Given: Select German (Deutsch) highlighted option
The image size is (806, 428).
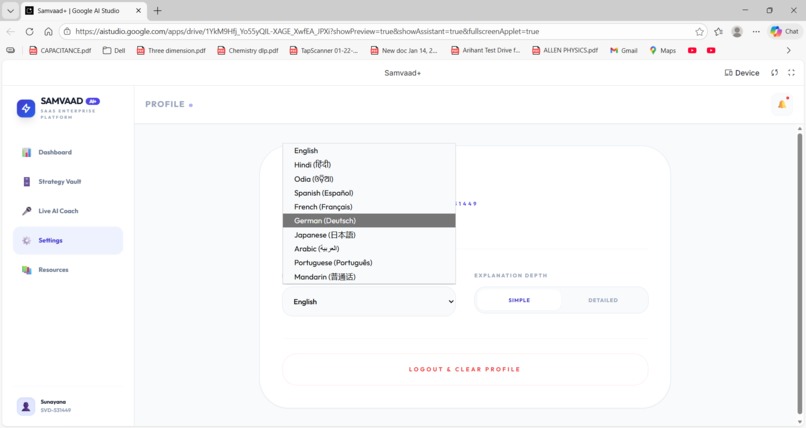Looking at the screenshot, I should click(369, 221).
